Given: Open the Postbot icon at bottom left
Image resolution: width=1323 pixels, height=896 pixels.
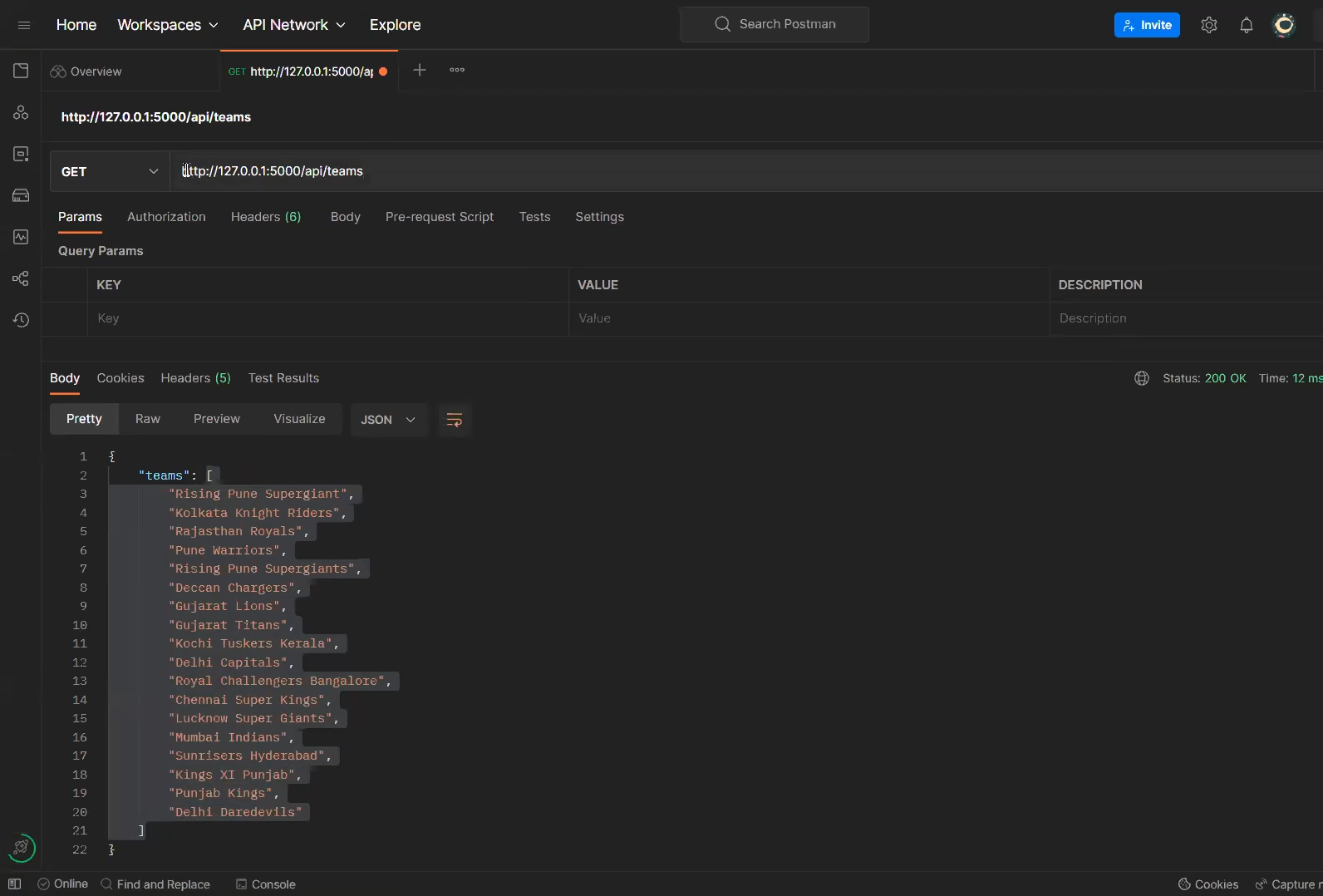Looking at the screenshot, I should pyautogui.click(x=22, y=848).
